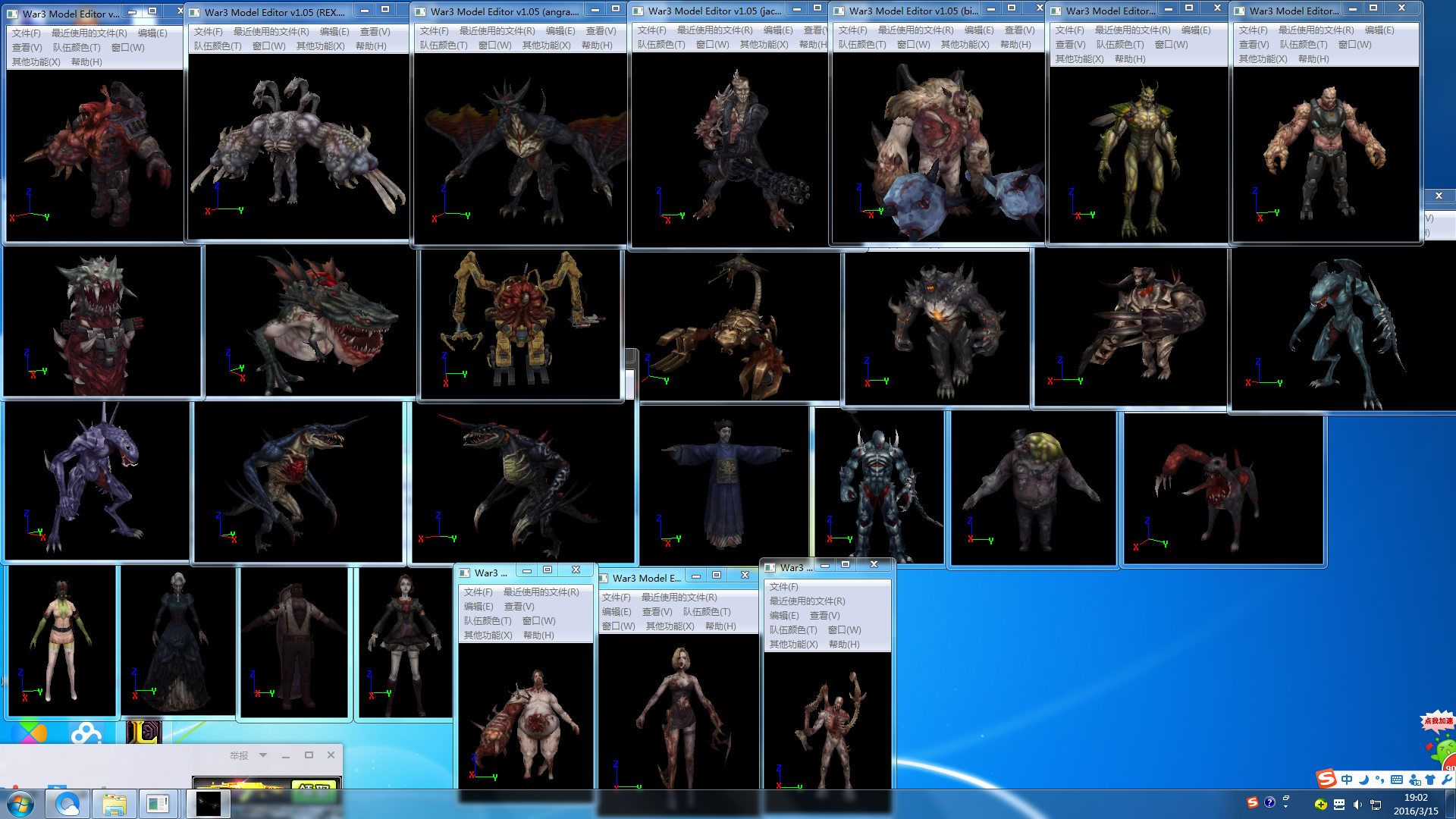
Task: Click 举报 in the bottom-left popup window
Action: click(239, 755)
